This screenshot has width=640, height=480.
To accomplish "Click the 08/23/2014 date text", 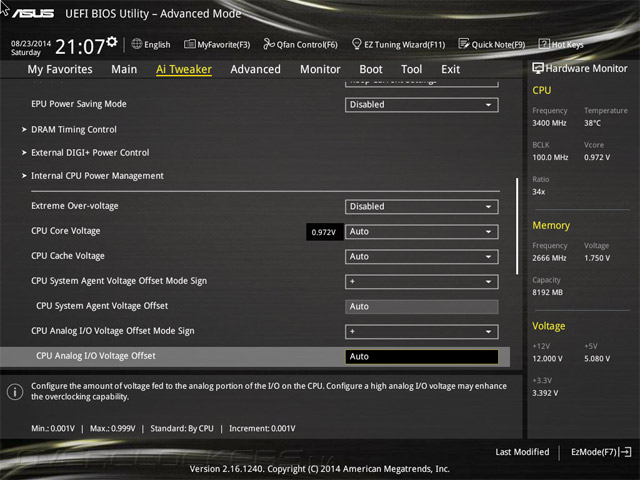I will pos(31,43).
